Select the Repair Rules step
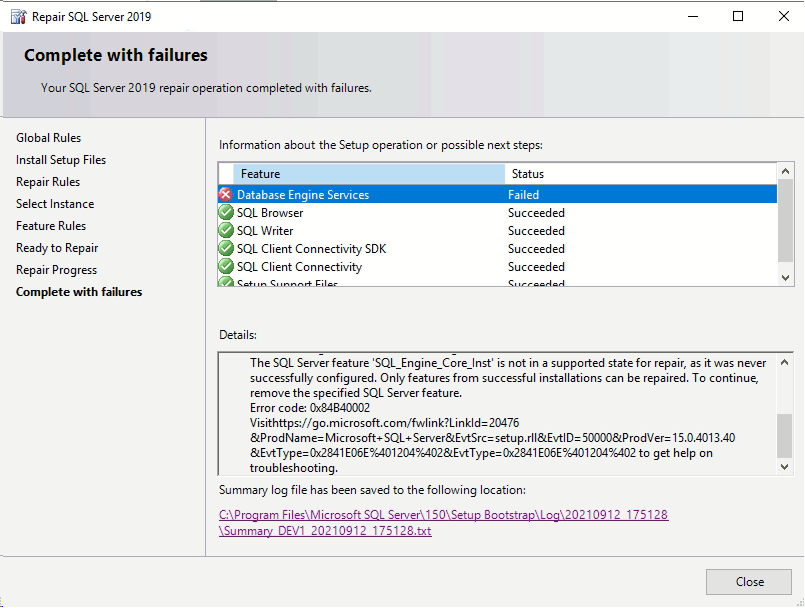 [46, 181]
